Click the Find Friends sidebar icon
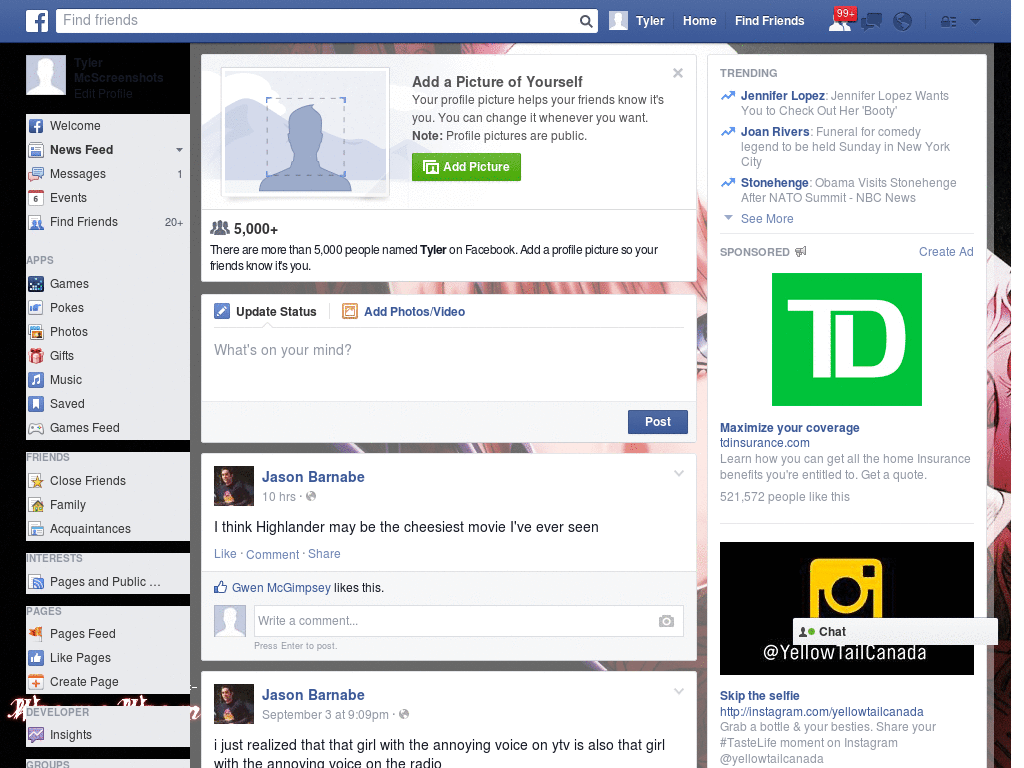This screenshot has height=768, width=1024. pyautogui.click(x=36, y=222)
